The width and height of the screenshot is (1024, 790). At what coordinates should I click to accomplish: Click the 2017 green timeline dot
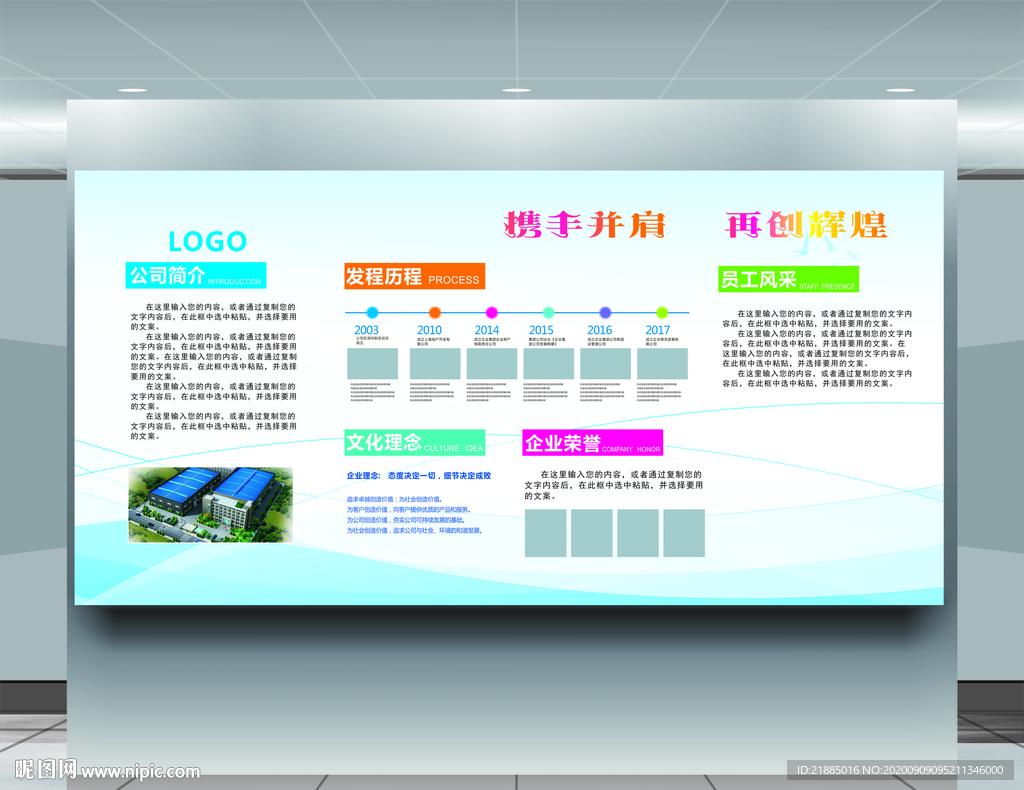coord(662,313)
